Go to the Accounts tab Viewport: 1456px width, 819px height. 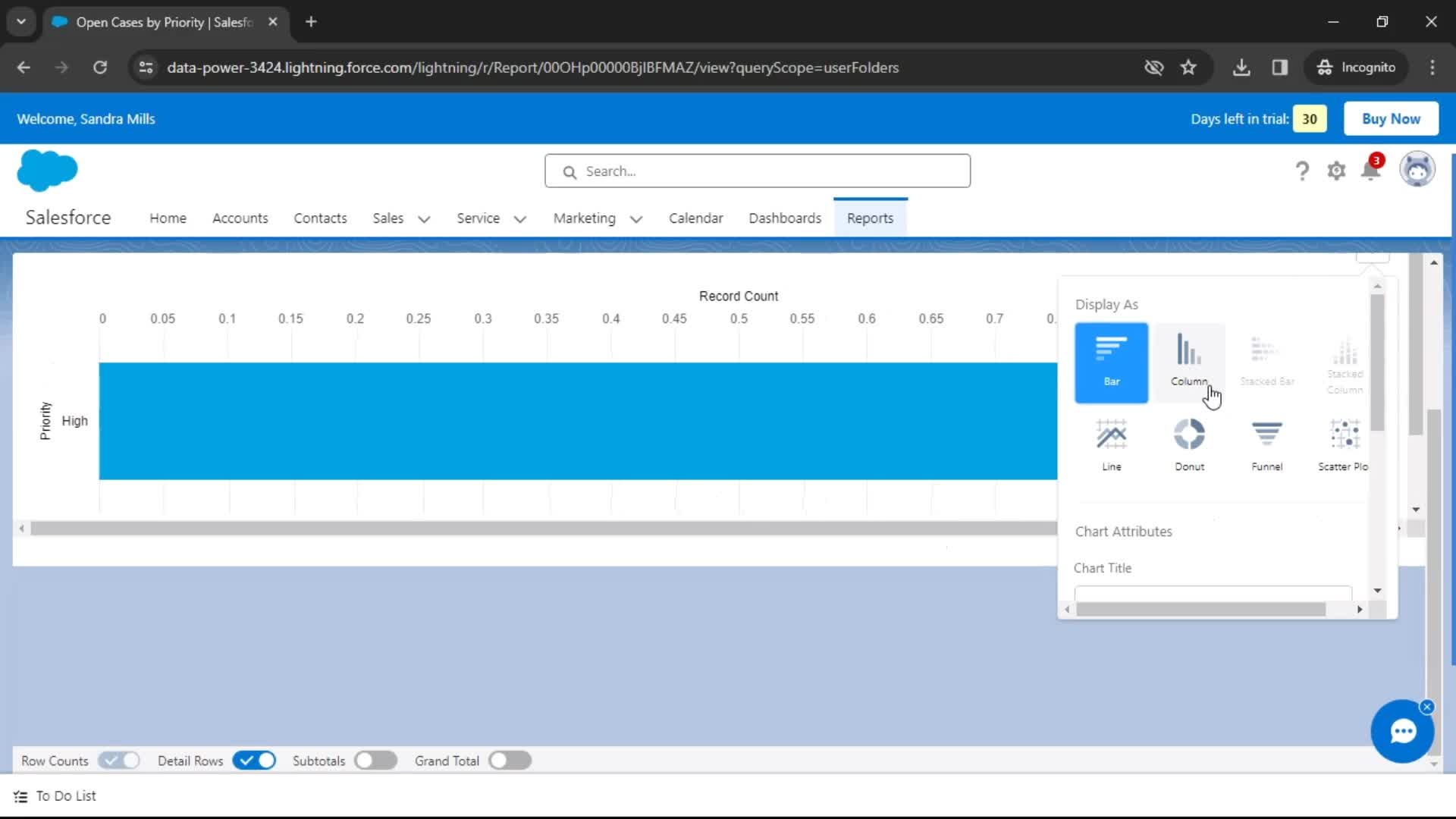pyautogui.click(x=240, y=218)
